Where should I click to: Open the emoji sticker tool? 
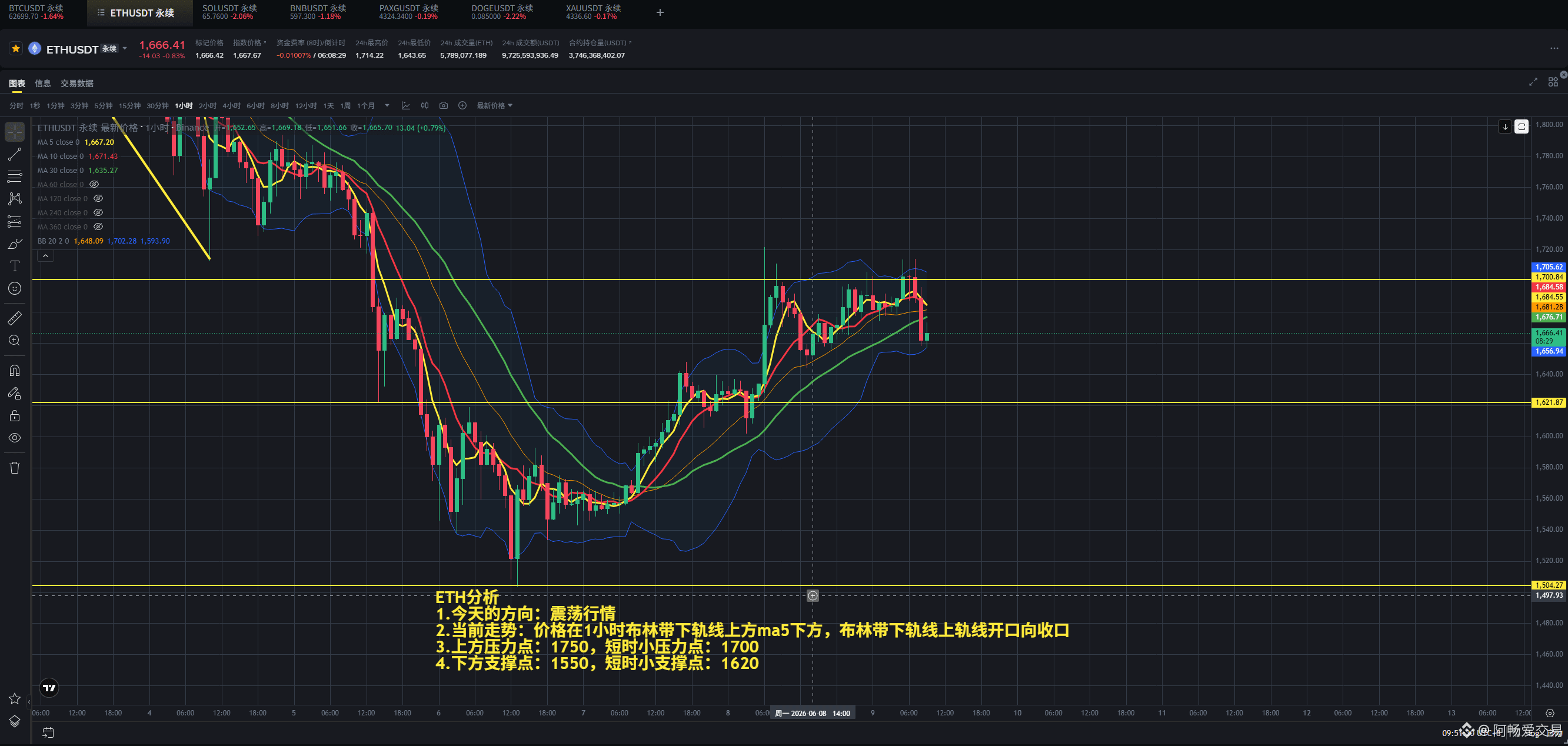[x=15, y=288]
